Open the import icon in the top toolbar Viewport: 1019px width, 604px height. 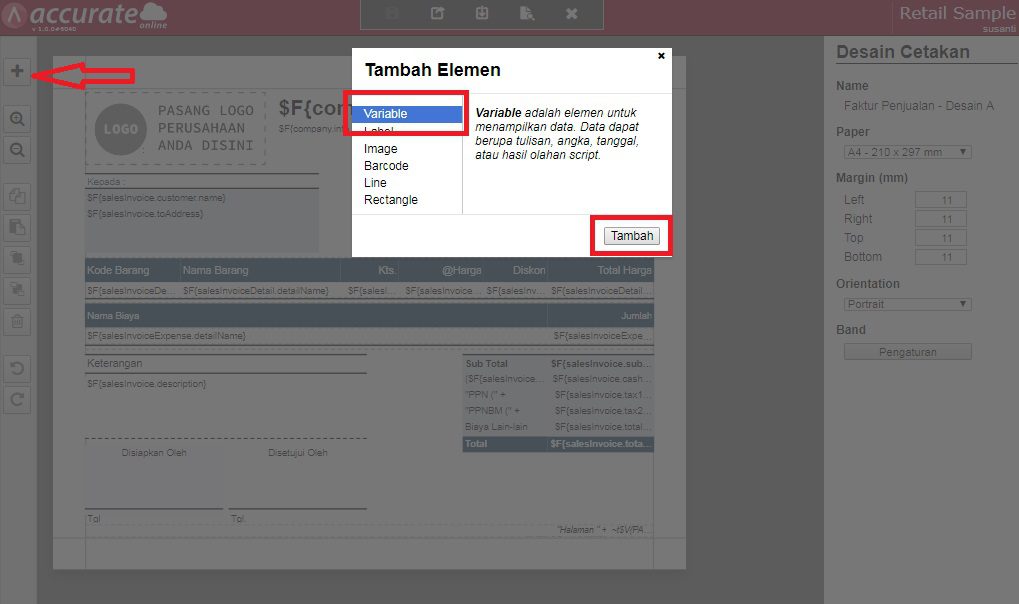click(x=481, y=14)
